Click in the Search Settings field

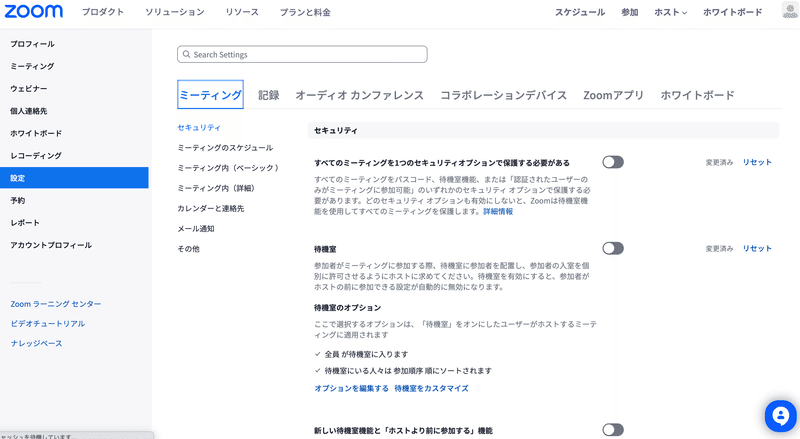tap(302, 54)
